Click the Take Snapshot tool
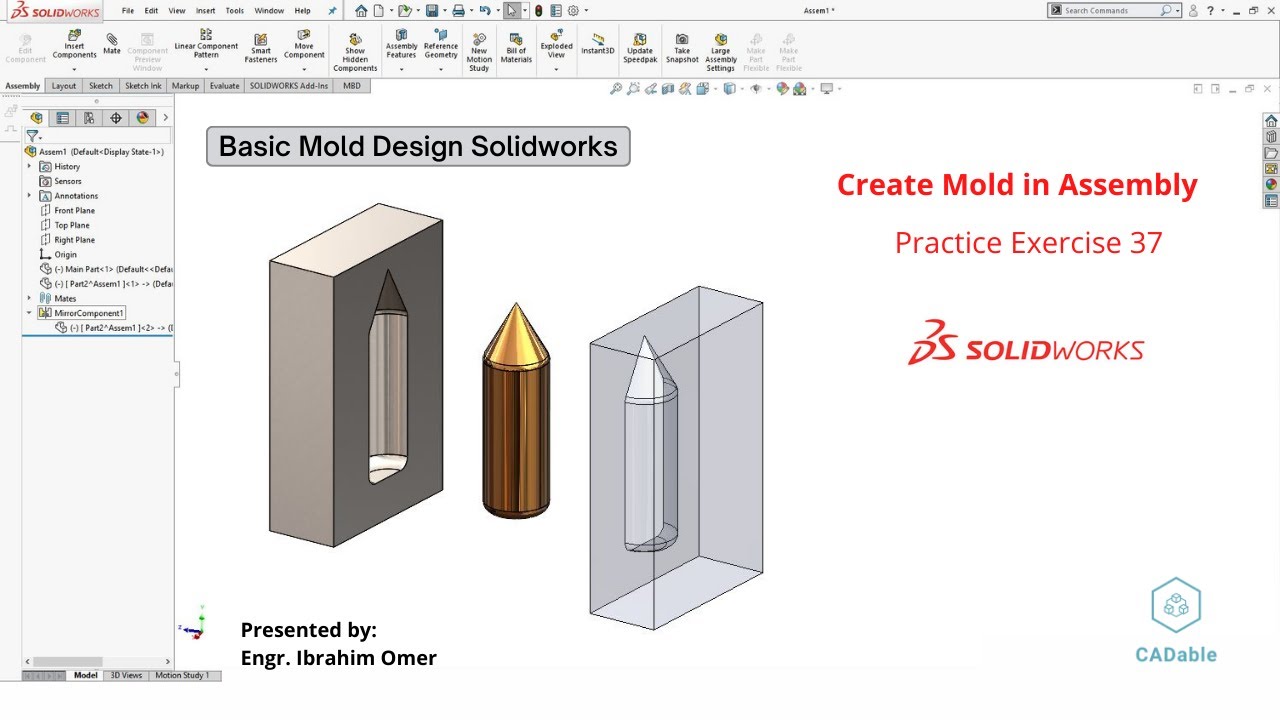The height and width of the screenshot is (720, 1280). [x=682, y=44]
